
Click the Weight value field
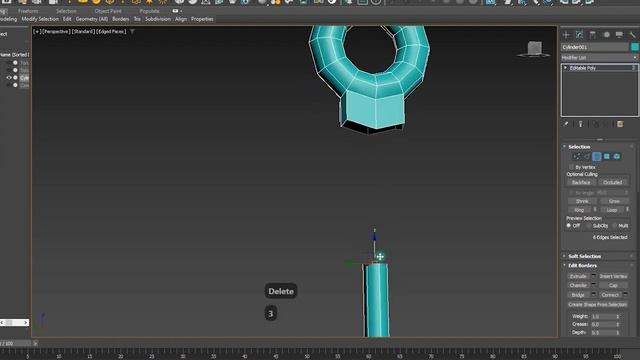pos(603,316)
